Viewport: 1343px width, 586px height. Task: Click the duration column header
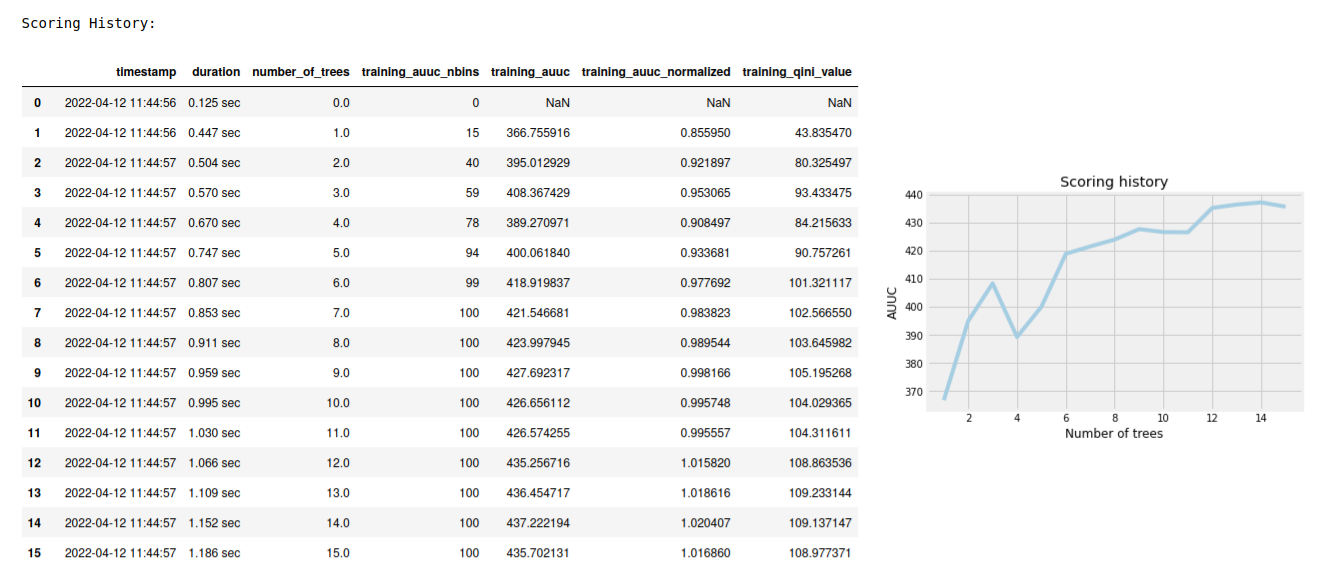tap(216, 71)
